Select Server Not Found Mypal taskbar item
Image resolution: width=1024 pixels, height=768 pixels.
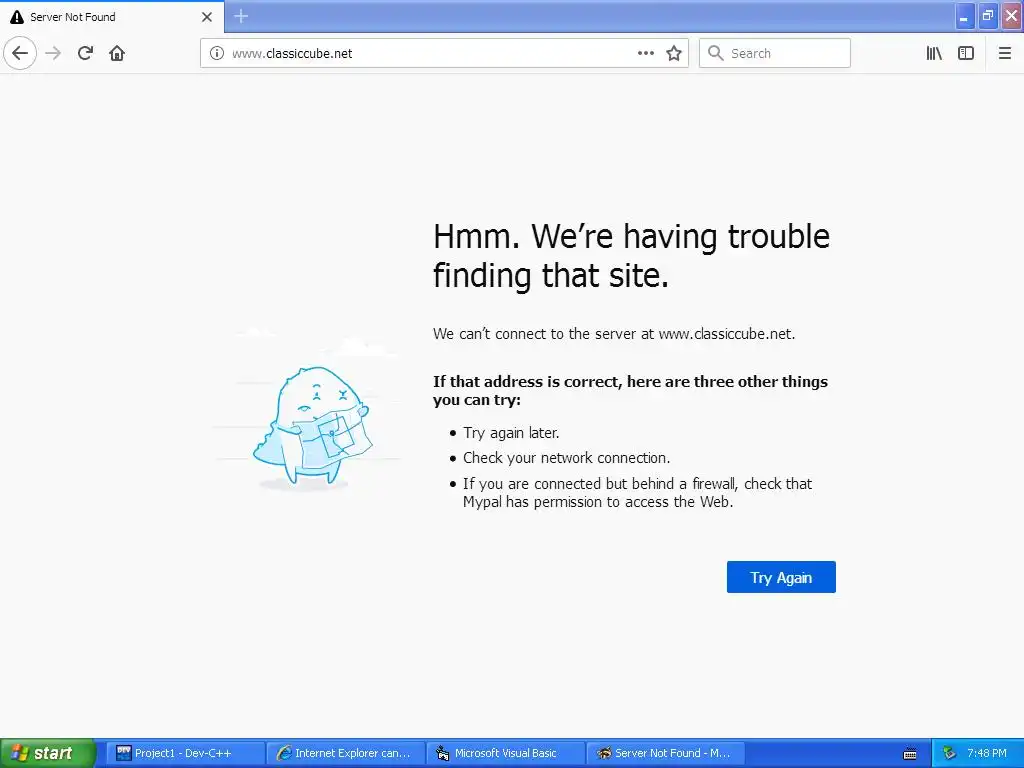[x=665, y=753]
